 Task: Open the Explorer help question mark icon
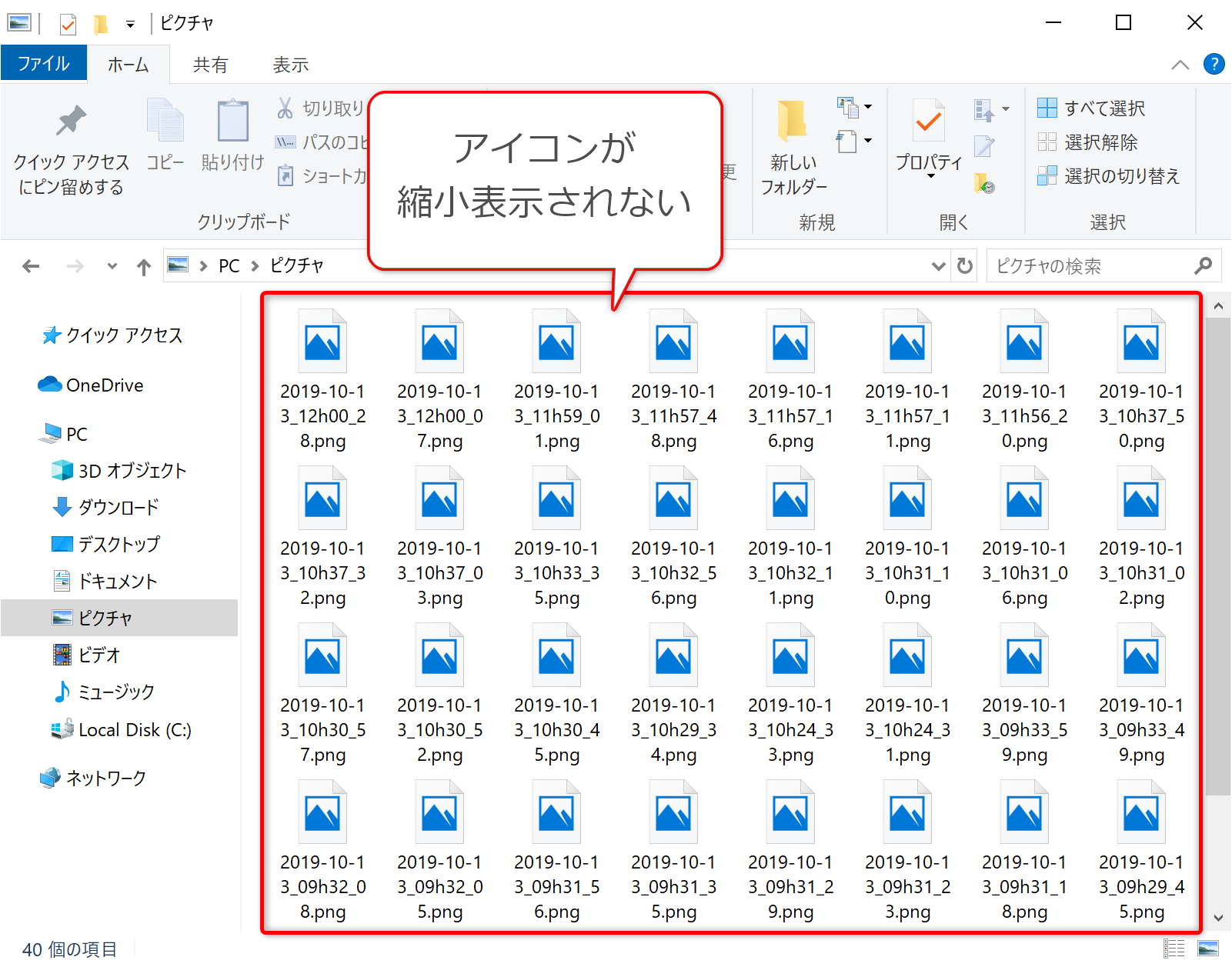(1214, 65)
